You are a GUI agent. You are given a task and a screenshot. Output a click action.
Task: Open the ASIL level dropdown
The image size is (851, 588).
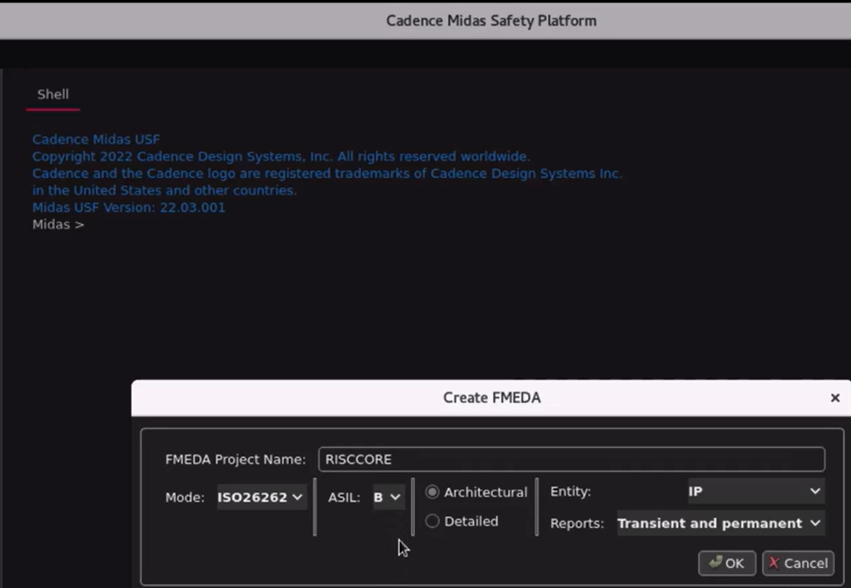(388, 497)
